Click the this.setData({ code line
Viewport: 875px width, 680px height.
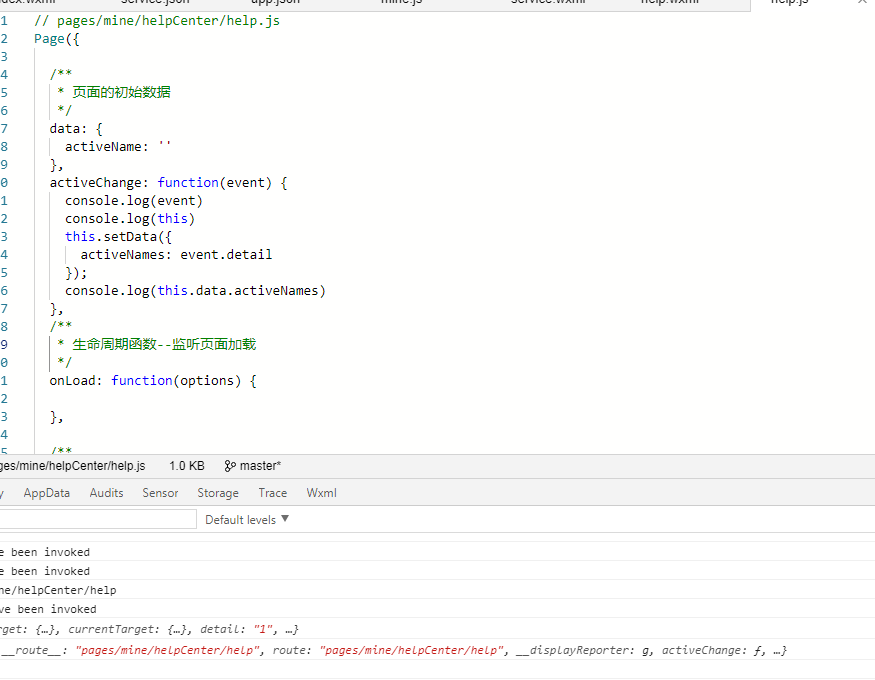pyautogui.click(x=118, y=237)
